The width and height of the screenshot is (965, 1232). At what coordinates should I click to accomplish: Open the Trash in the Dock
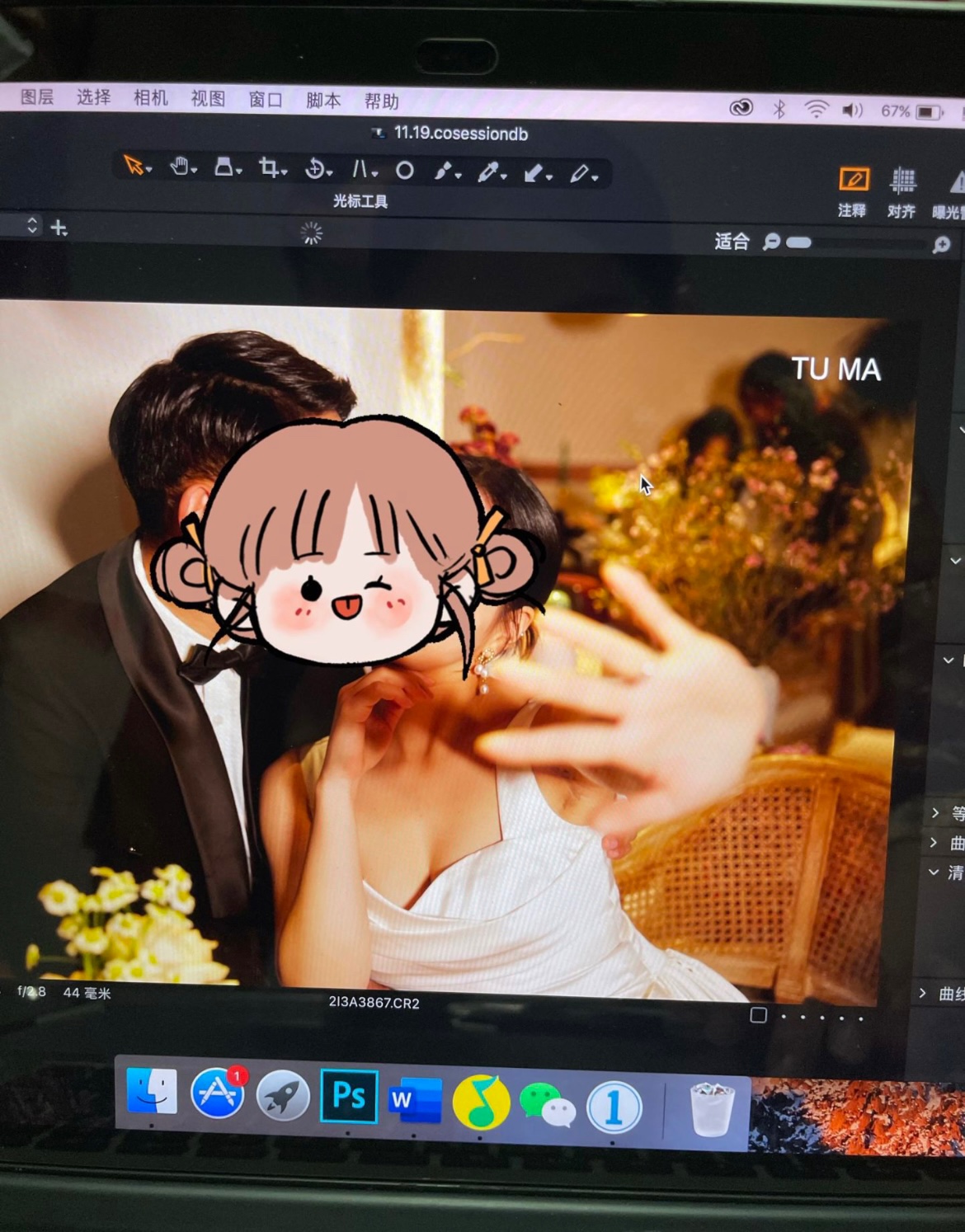coord(711,1108)
